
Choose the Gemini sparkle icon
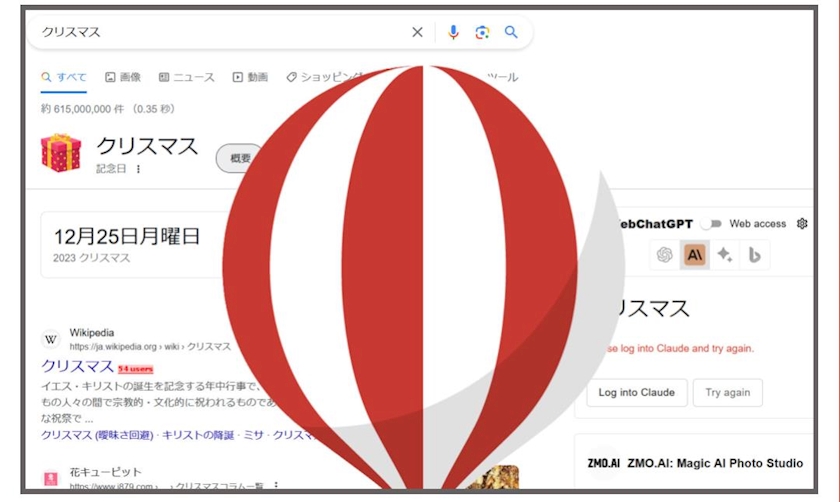(x=725, y=255)
